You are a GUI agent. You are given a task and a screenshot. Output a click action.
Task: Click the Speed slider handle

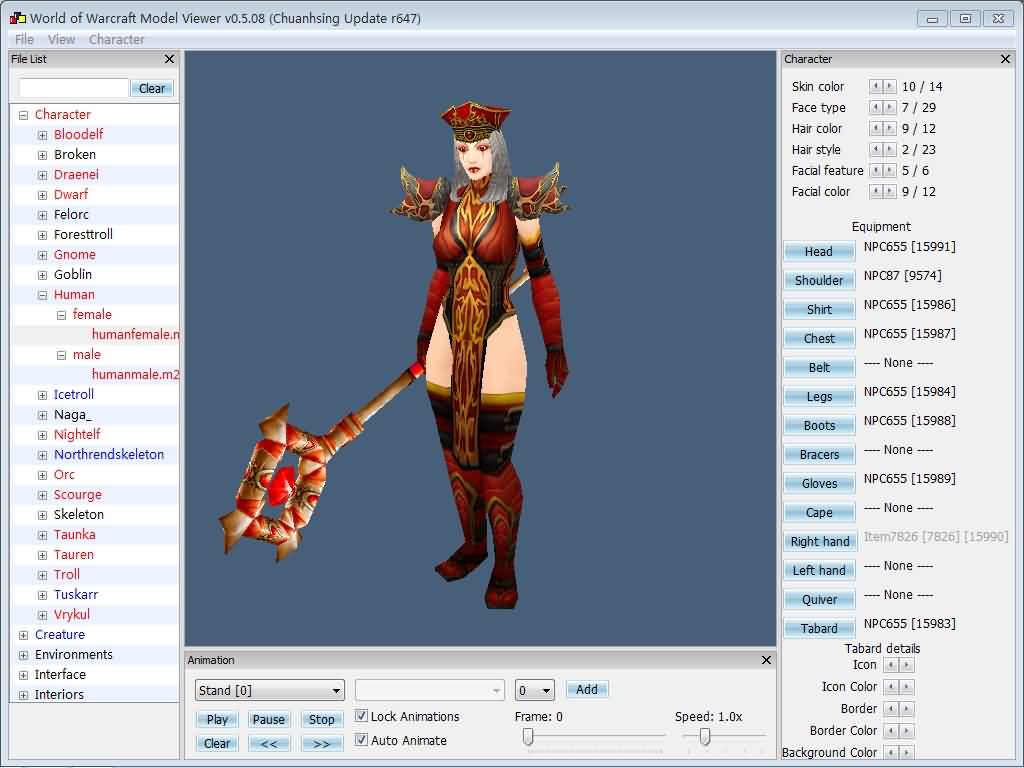pos(705,737)
